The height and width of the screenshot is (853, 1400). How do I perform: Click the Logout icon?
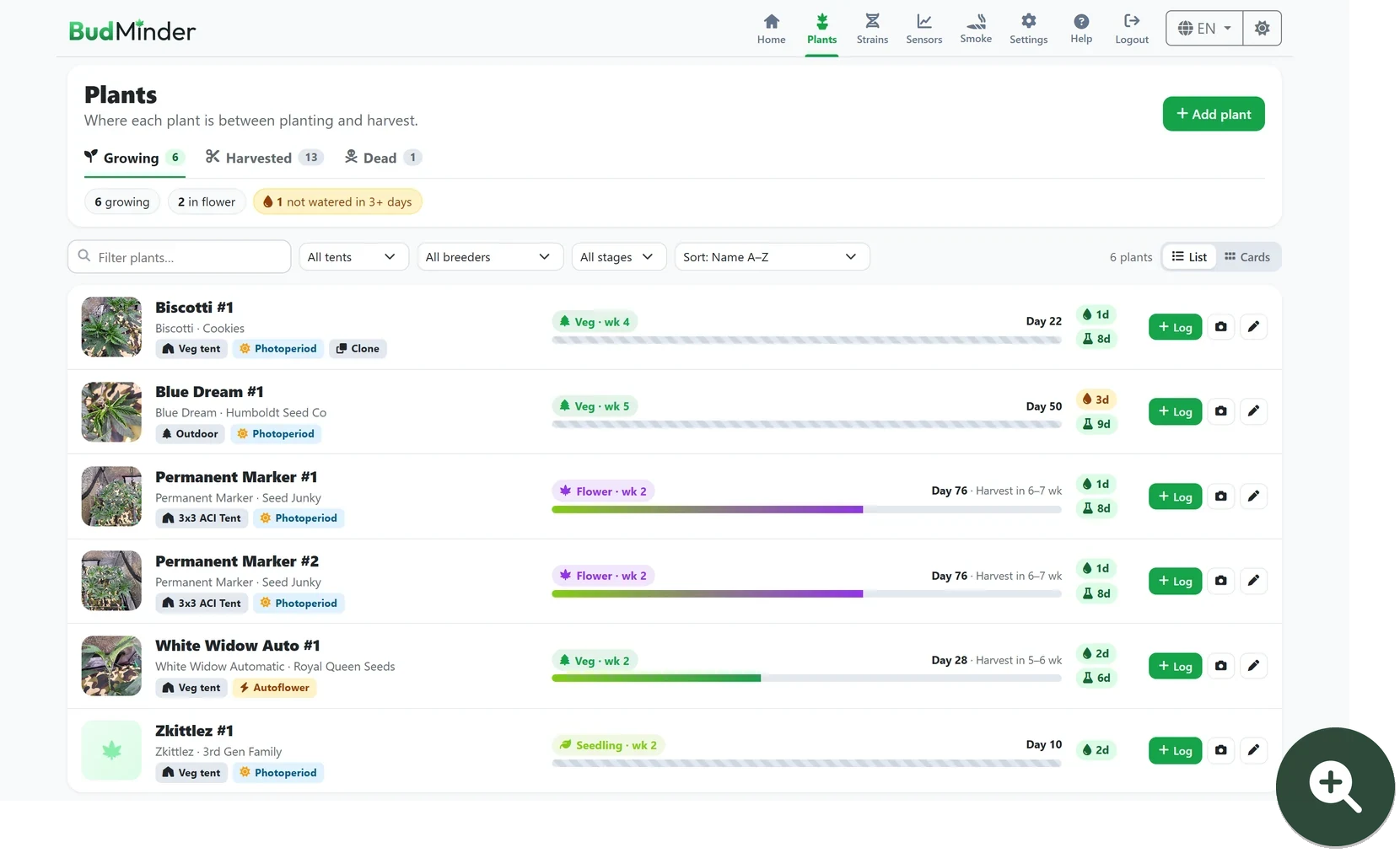point(1132,29)
